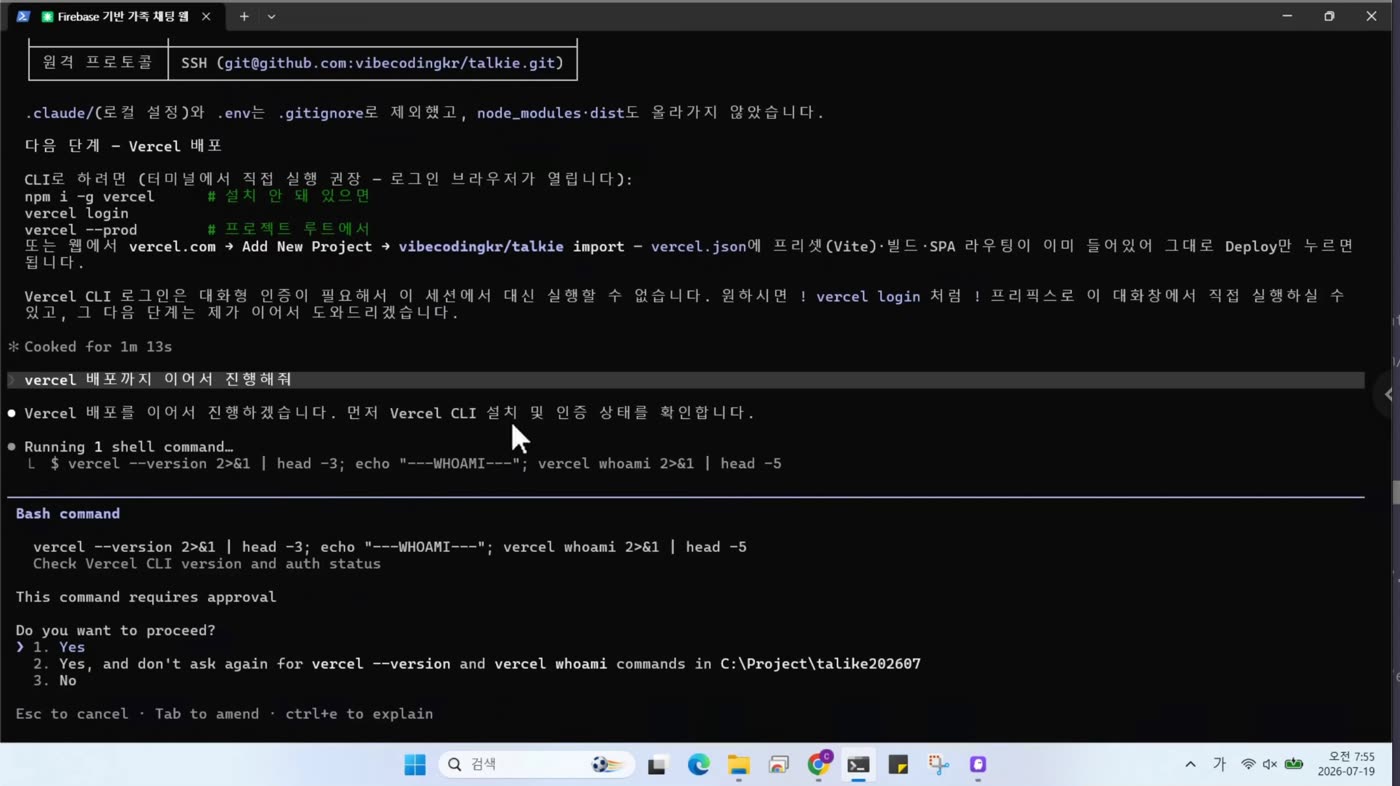Screen dimensions: 1400x786
Task: Maximize or restore the terminal window
Action: [1329, 16]
